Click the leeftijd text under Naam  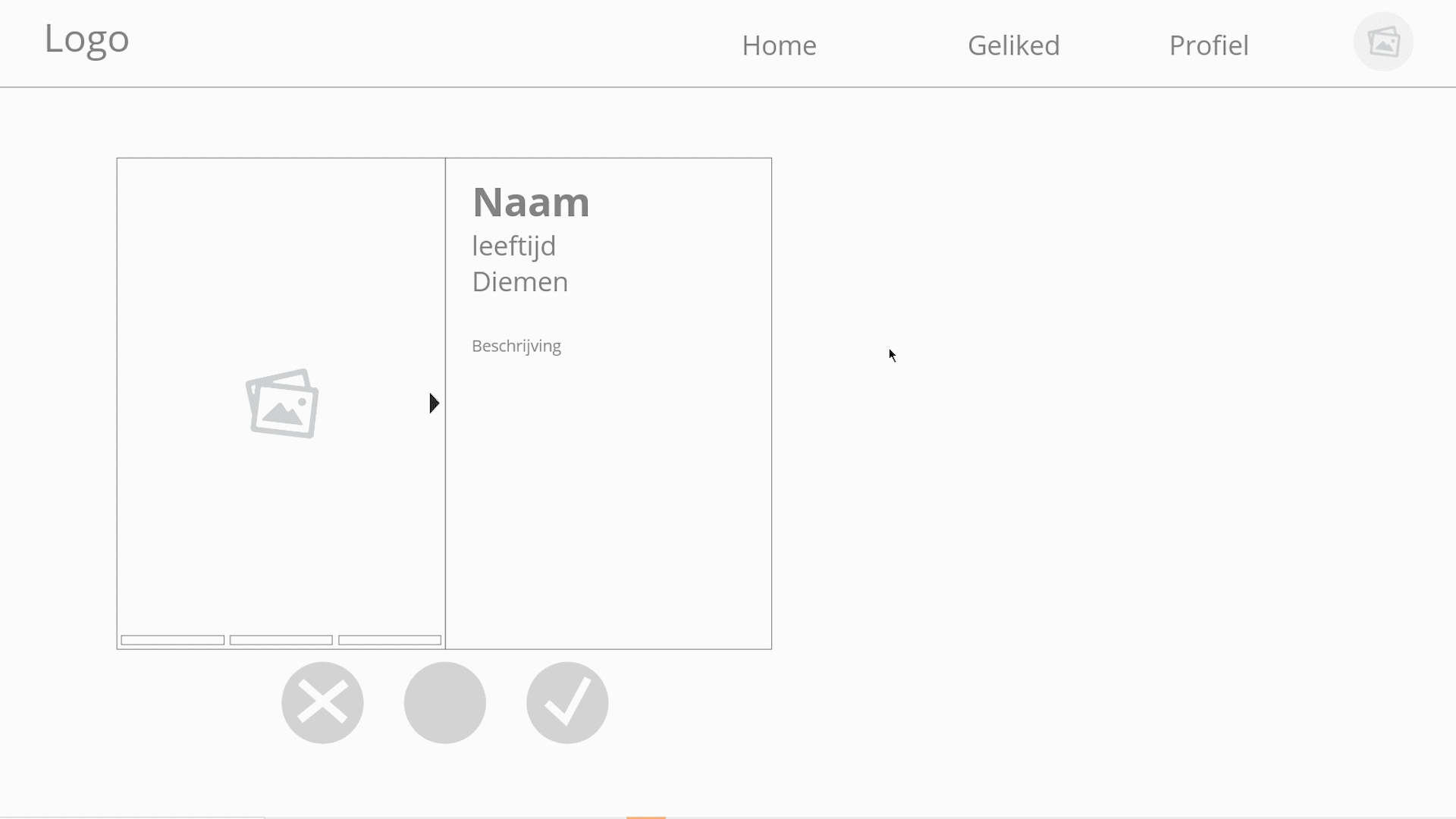(513, 245)
